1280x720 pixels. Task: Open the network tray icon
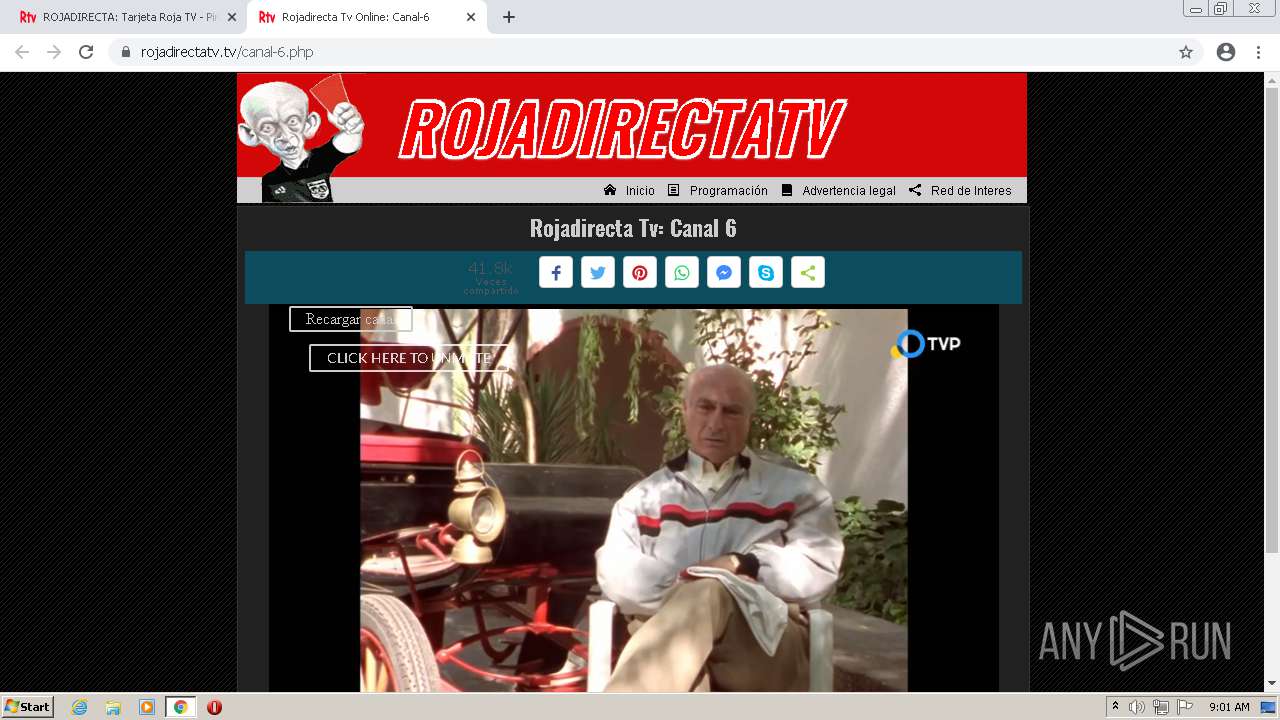click(1161, 707)
